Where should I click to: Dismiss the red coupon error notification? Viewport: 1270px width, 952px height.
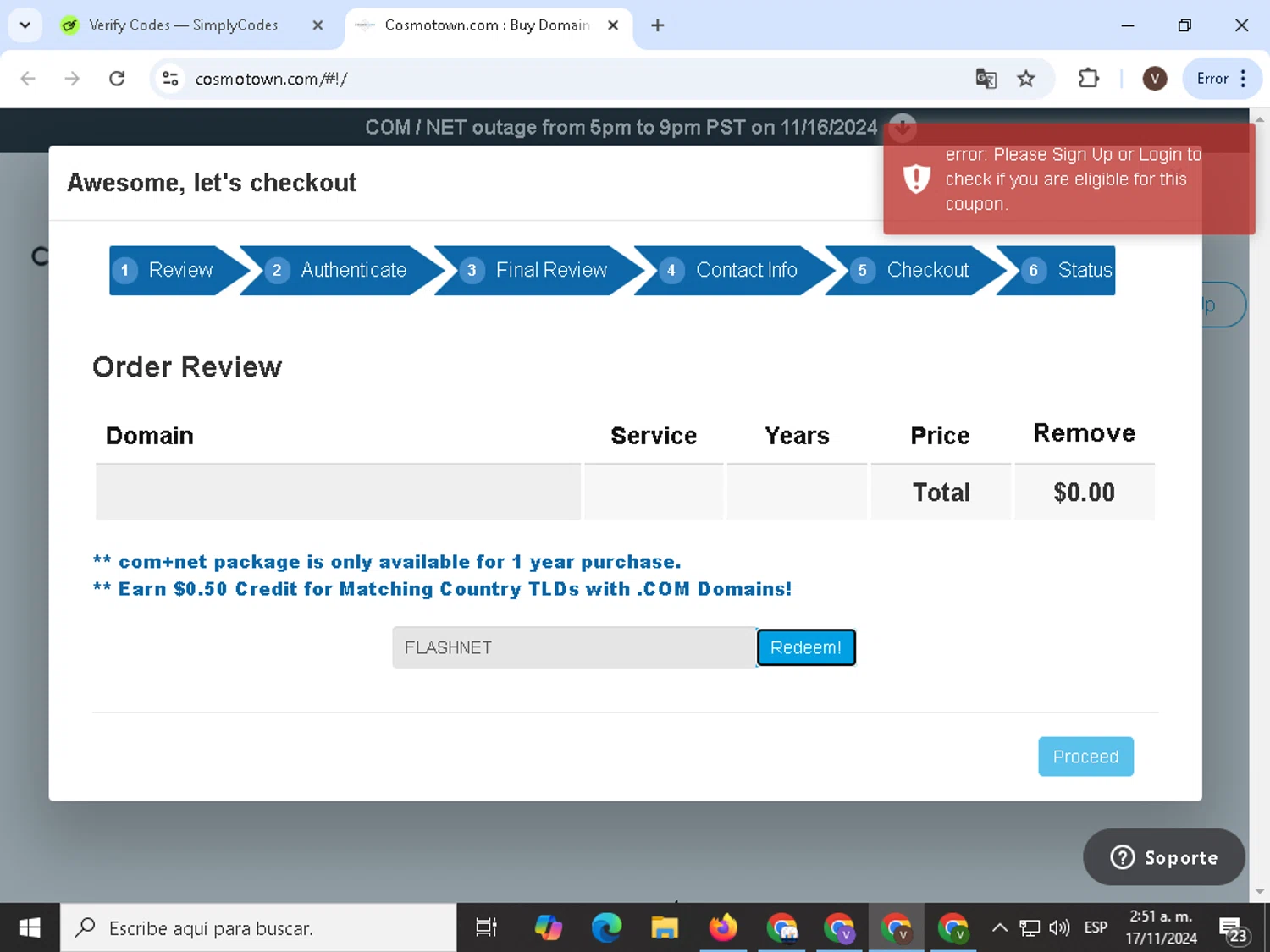point(1068,179)
